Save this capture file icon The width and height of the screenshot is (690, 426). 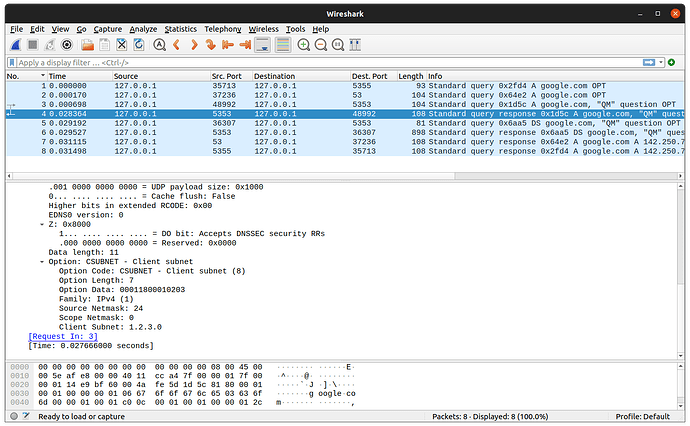104,45
